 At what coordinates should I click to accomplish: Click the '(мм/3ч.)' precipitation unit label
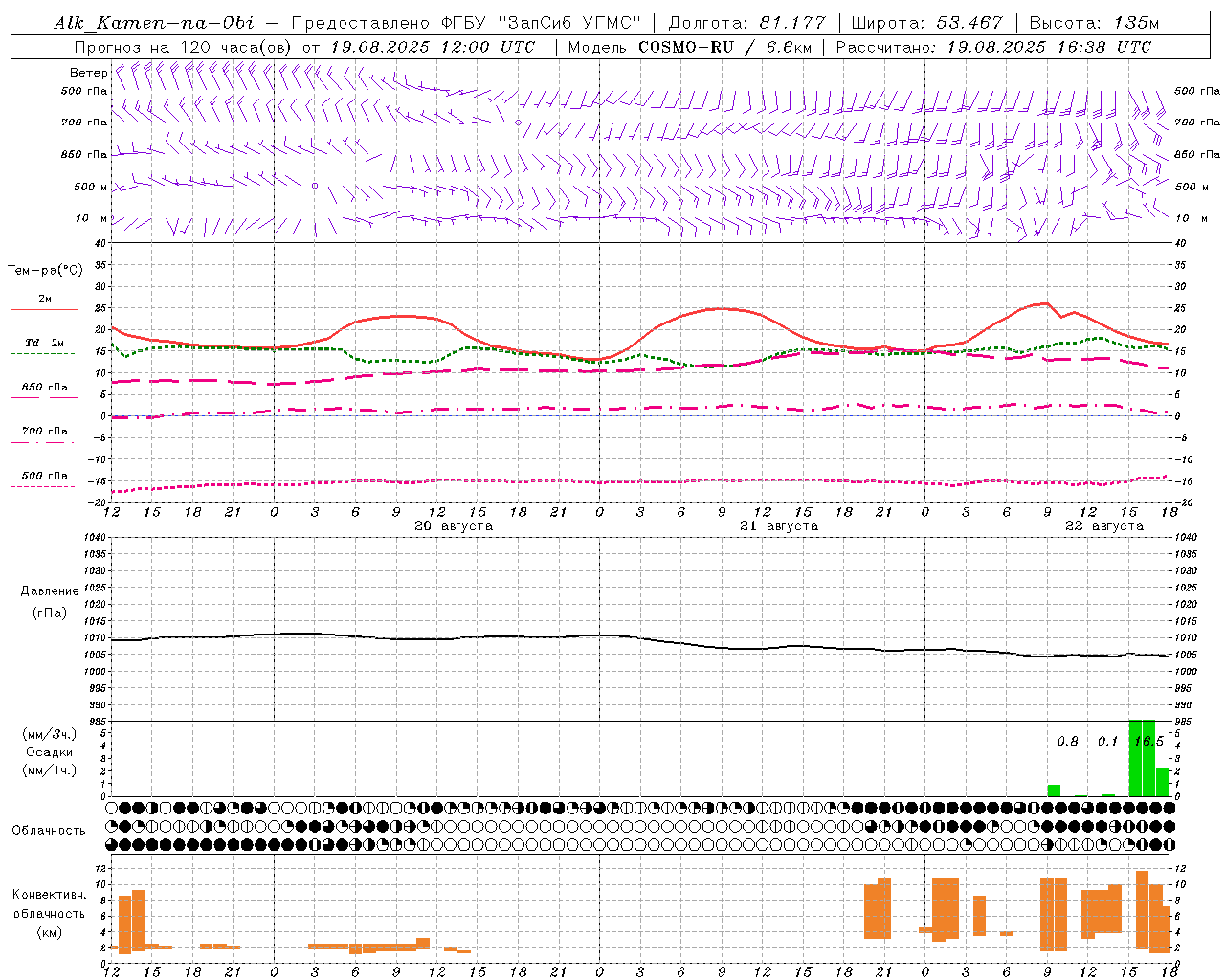click(x=50, y=735)
